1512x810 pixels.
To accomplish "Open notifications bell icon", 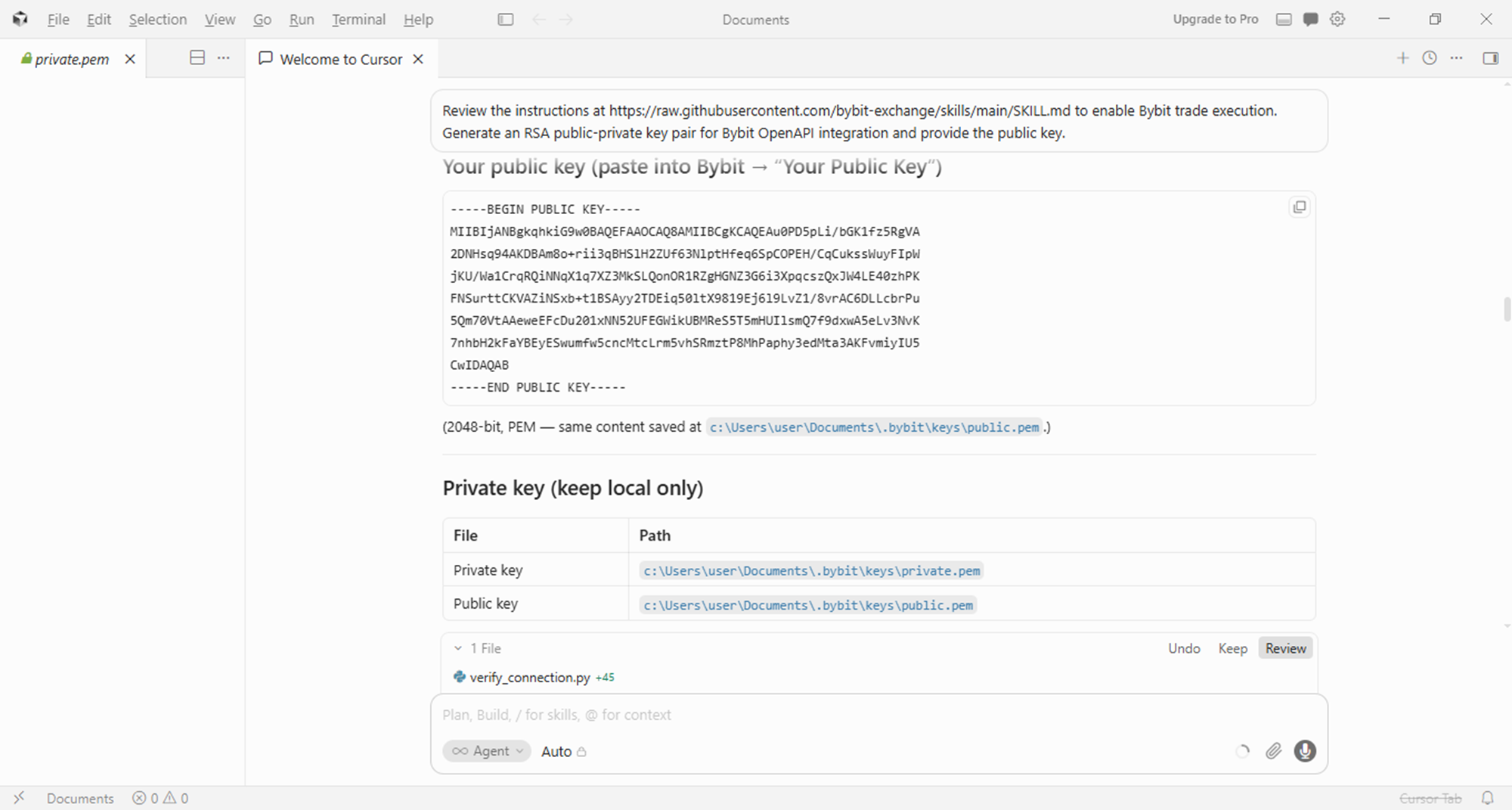I will pos(1487,798).
